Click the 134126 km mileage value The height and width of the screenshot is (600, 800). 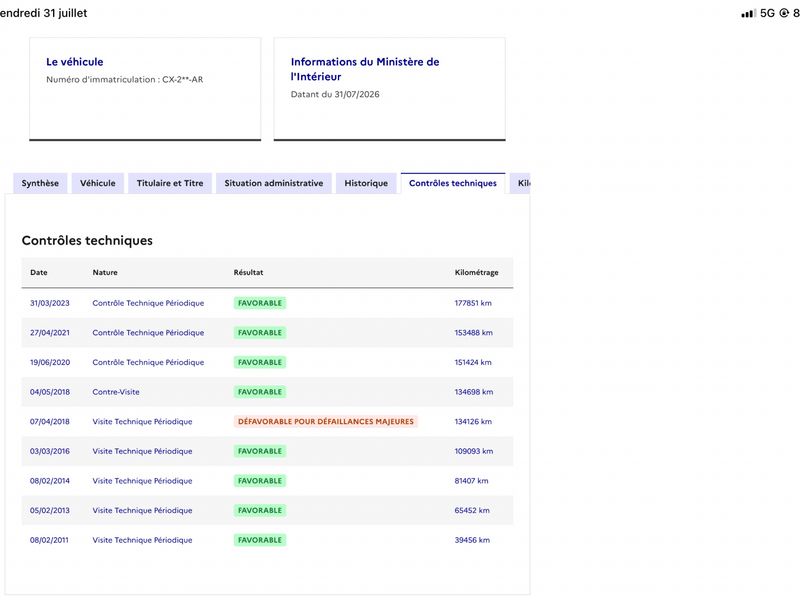tap(473, 421)
